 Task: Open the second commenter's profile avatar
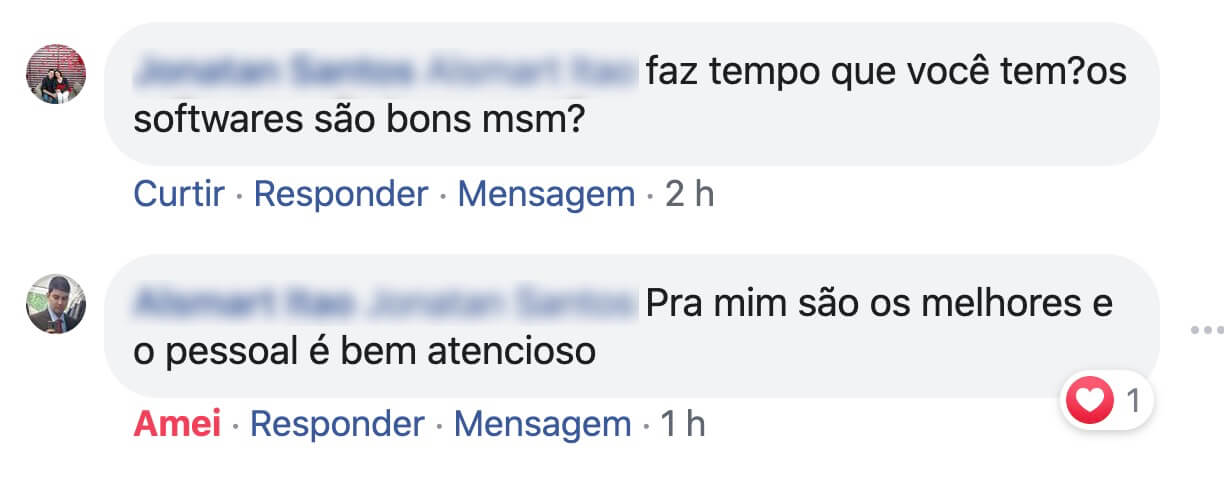pyautogui.click(x=56, y=304)
